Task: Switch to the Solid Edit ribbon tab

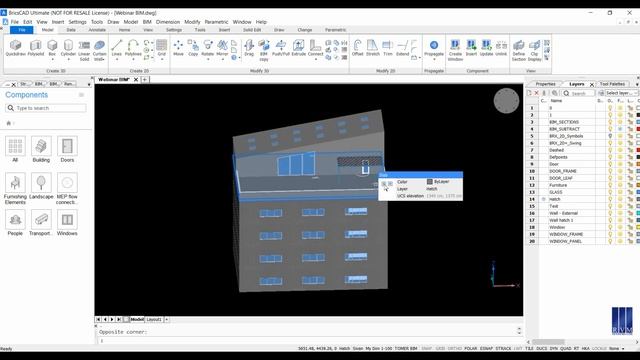Action: 252,30
